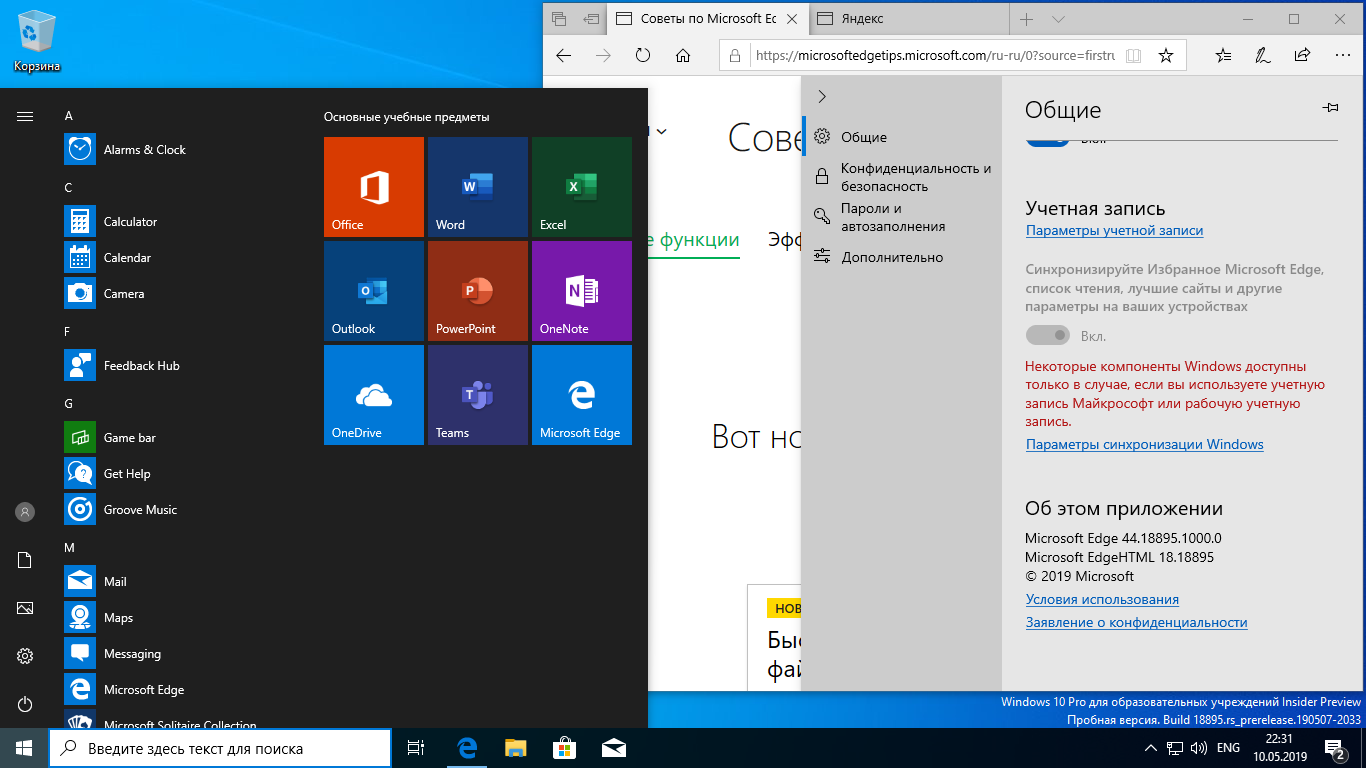This screenshot has width=1366, height=768.
Task: Expand the Start menu hamburger
Action: click(x=25, y=116)
